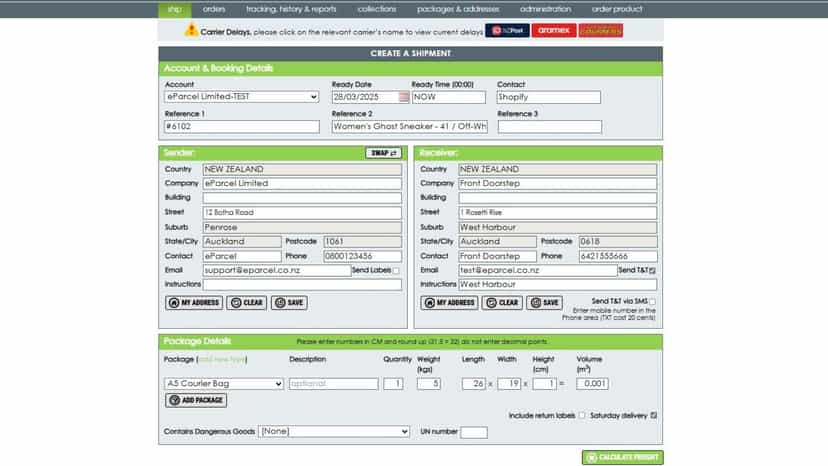Click the package Description field
828x466 pixels.
(x=334, y=384)
